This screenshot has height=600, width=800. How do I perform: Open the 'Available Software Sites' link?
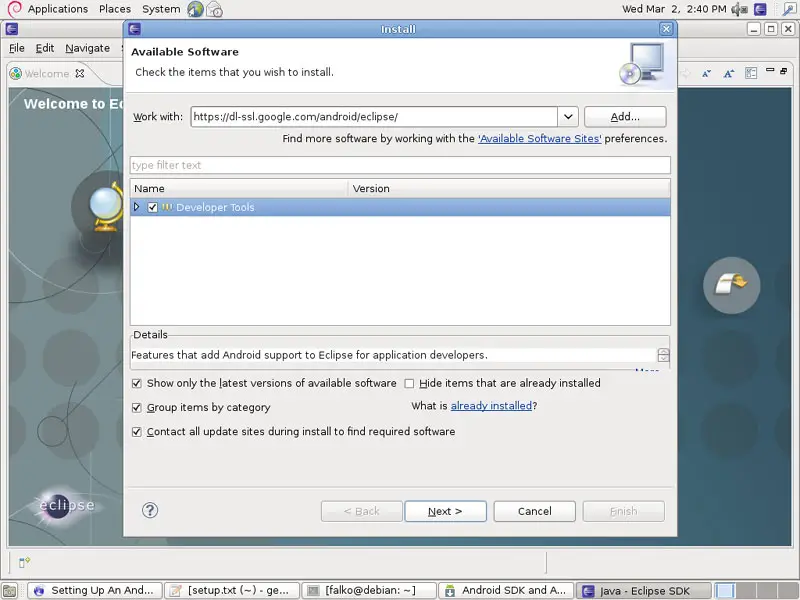pyautogui.click(x=539, y=139)
